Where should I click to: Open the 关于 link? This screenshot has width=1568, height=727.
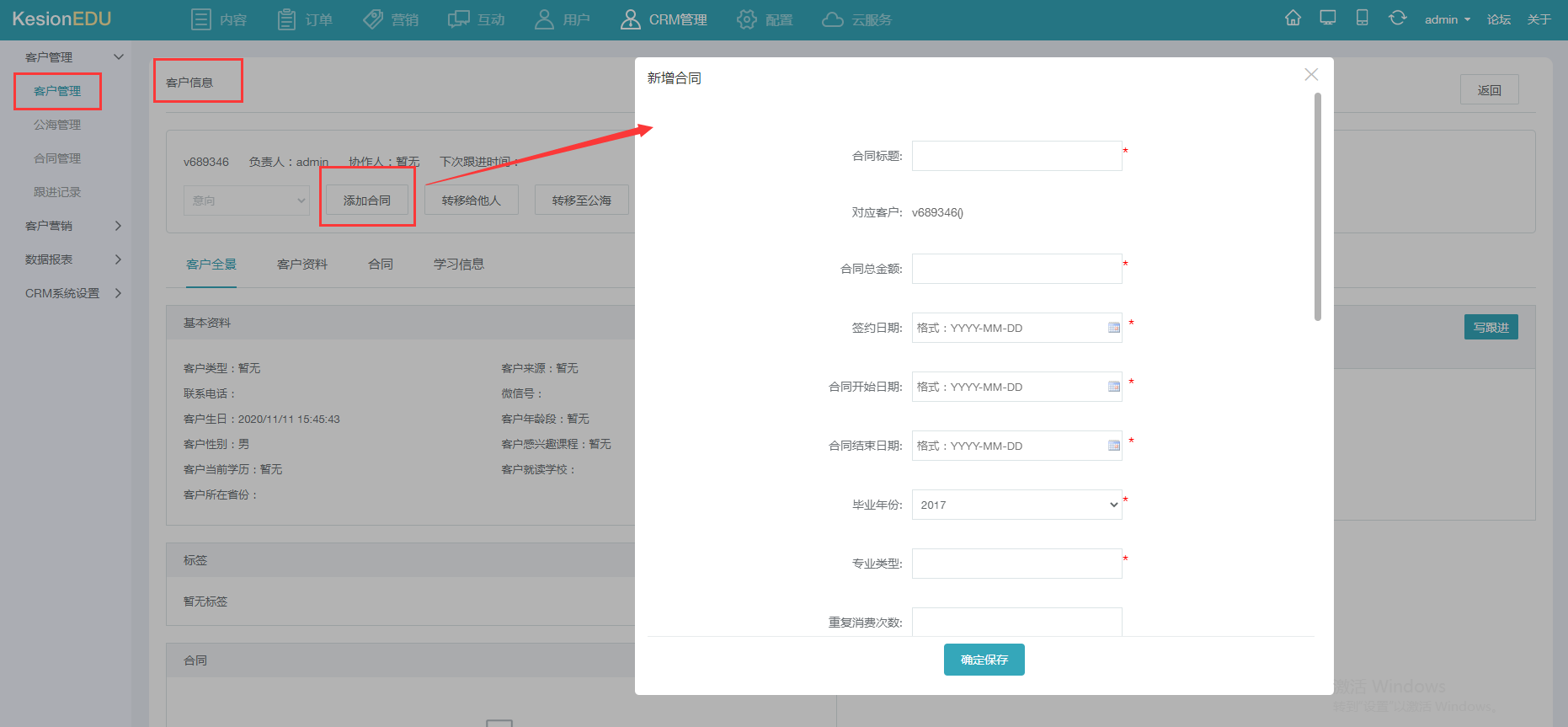[1539, 19]
